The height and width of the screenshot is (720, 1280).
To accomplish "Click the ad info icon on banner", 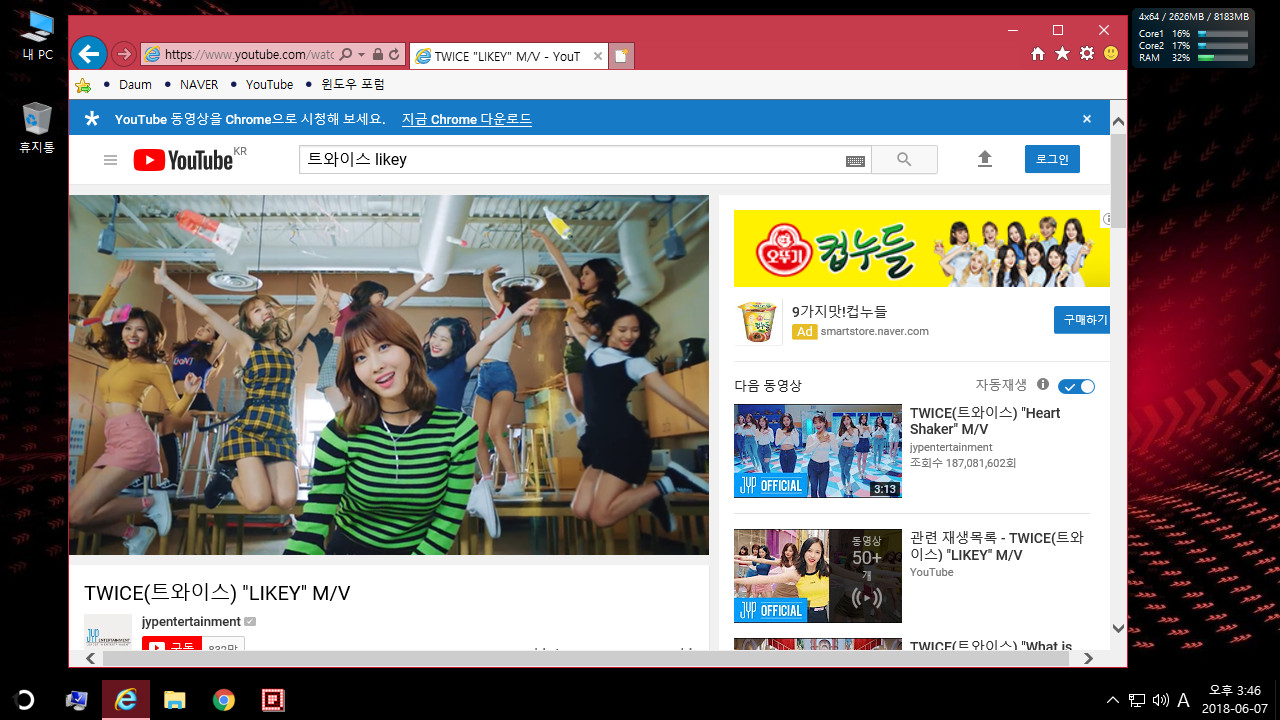I will click(x=1106, y=218).
